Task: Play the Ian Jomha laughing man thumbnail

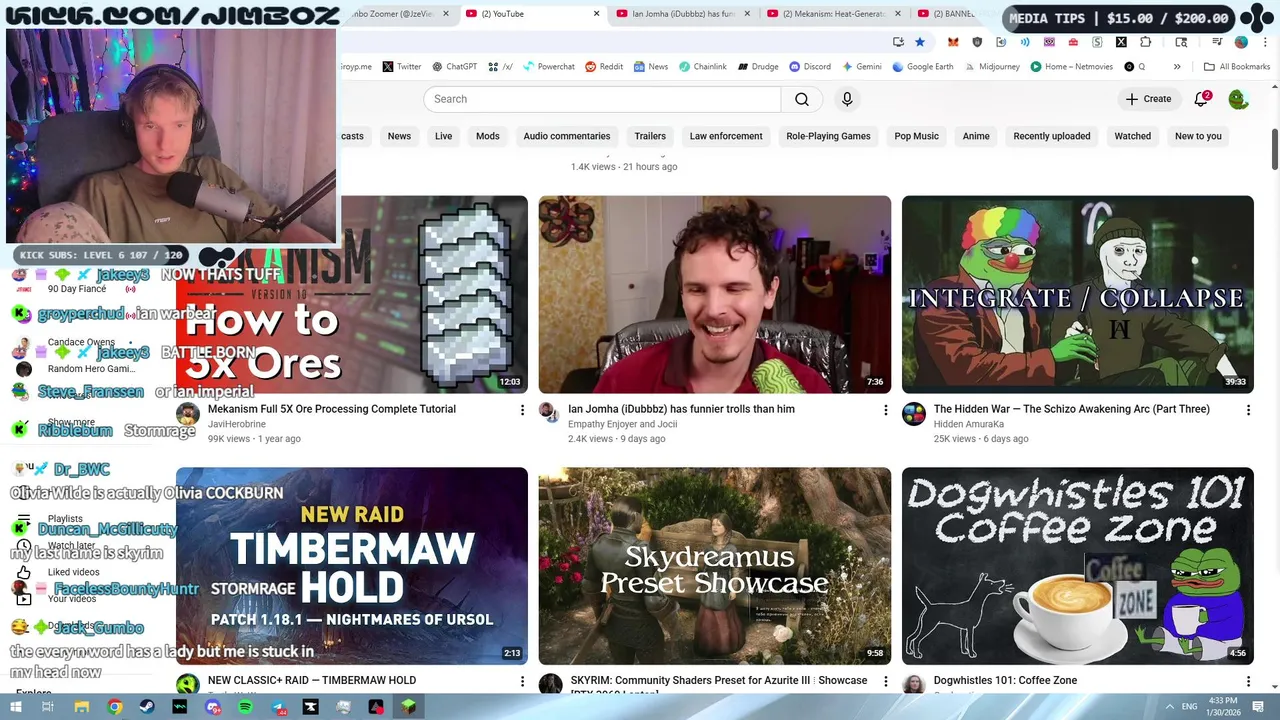Action: pos(714,294)
